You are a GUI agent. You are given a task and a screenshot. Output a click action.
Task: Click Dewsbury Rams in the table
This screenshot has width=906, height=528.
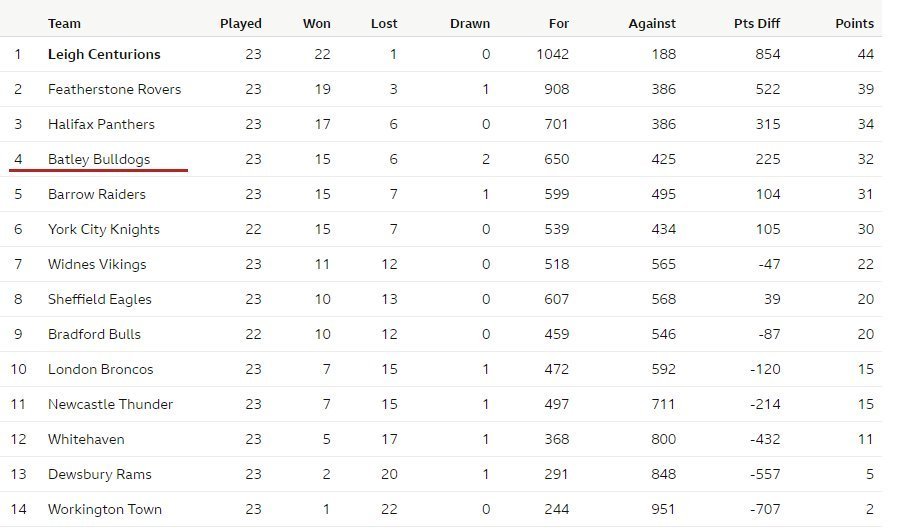click(99, 474)
